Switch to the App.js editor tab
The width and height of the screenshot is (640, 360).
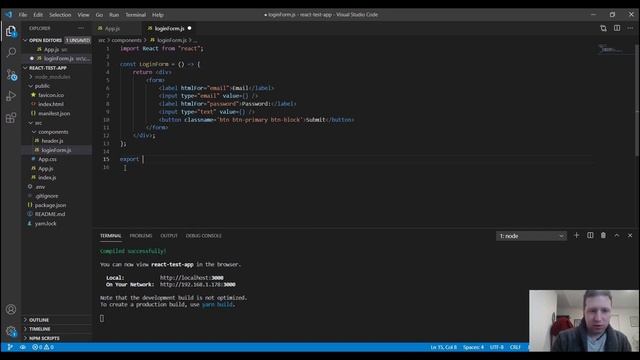[x=118, y=29]
